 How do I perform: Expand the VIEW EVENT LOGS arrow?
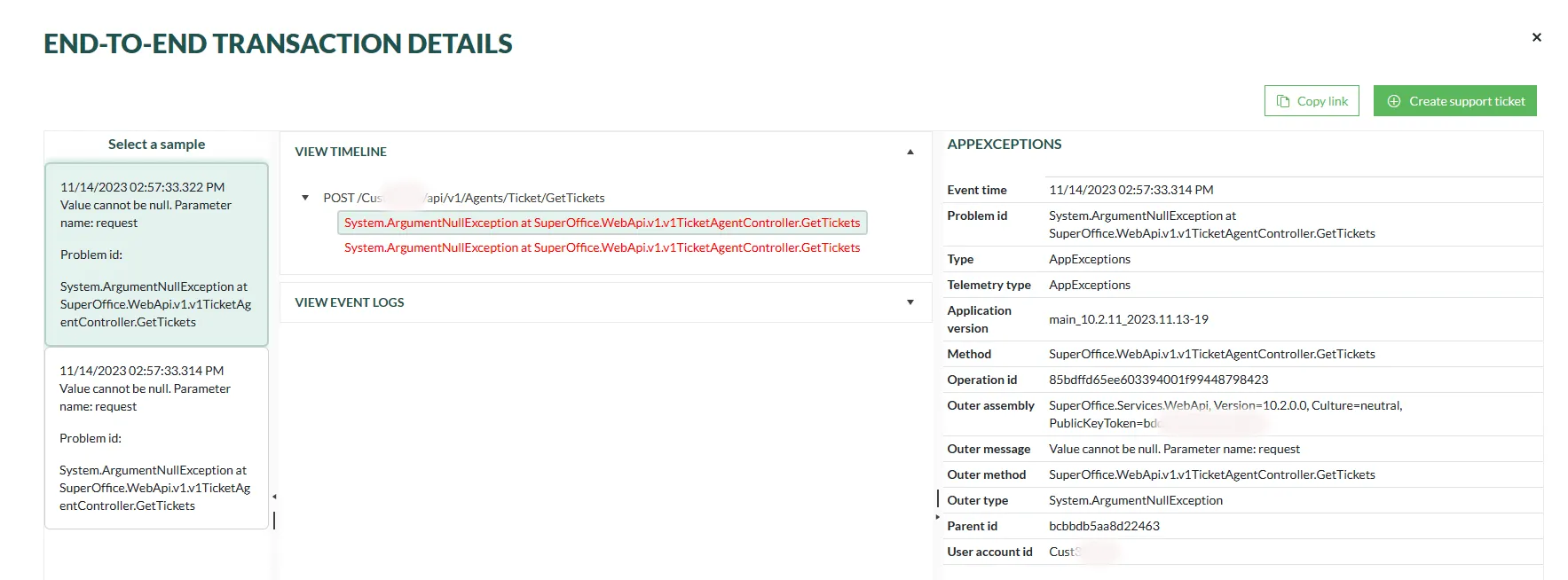(x=910, y=302)
